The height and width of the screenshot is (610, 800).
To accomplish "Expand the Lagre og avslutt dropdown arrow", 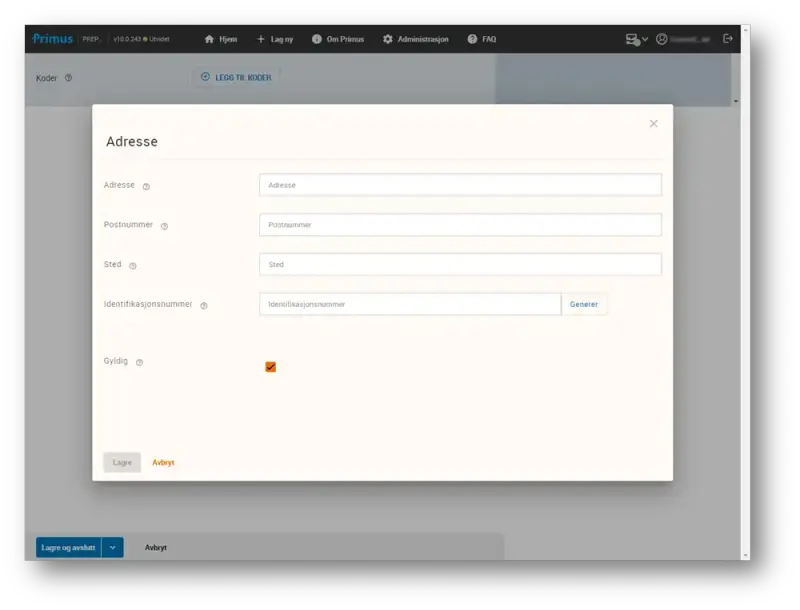I will [113, 547].
